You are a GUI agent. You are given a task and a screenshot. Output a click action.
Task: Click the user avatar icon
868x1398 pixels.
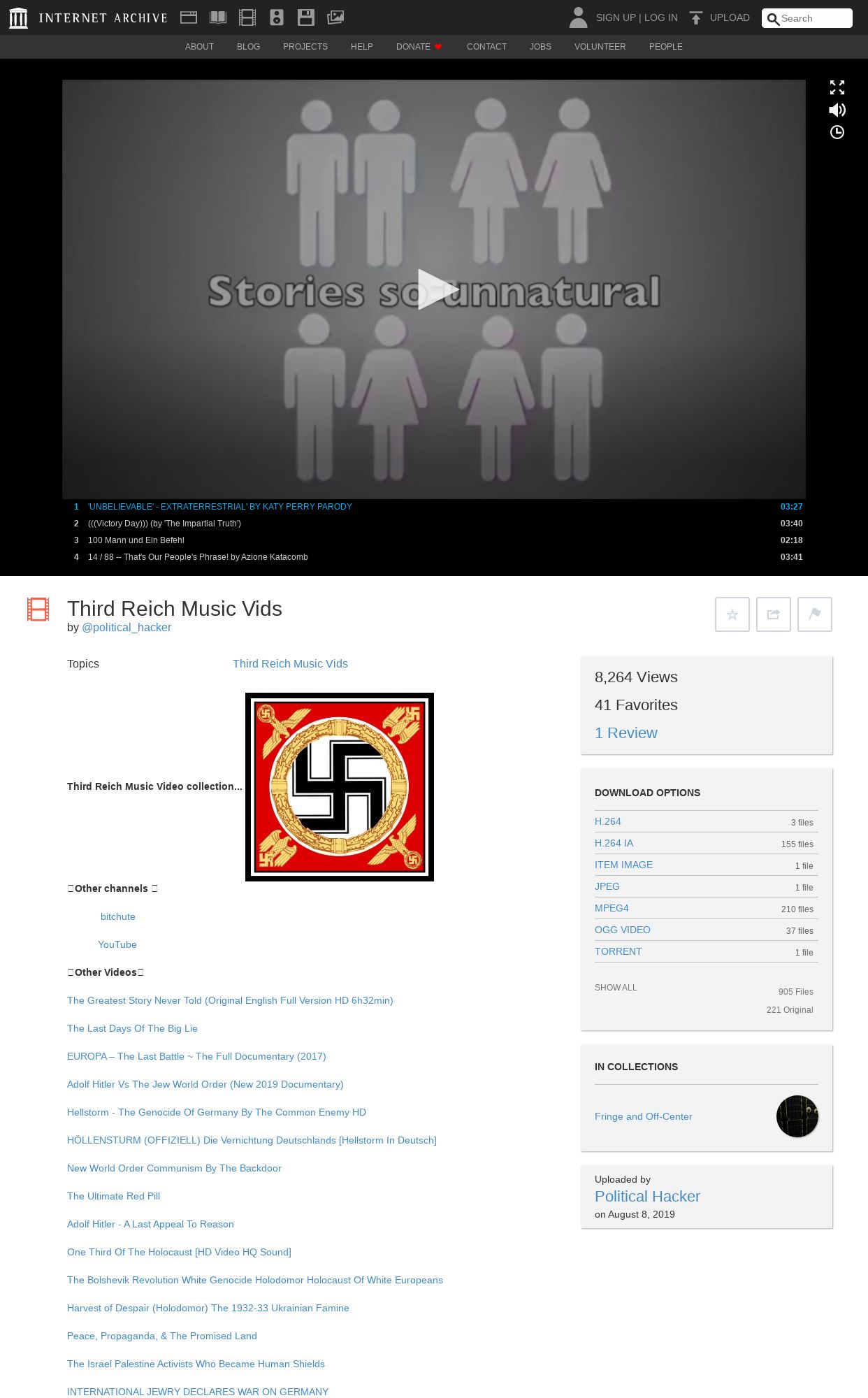(x=578, y=17)
